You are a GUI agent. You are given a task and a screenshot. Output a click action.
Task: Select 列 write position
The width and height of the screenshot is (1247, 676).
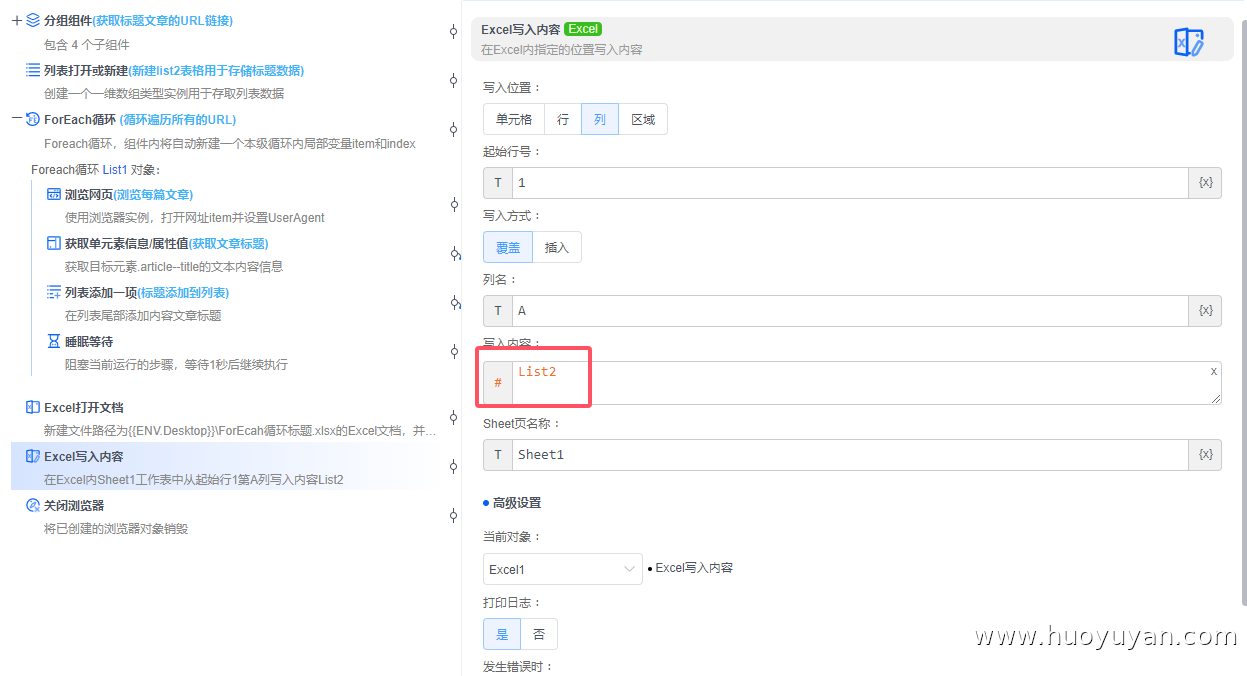tap(600, 119)
